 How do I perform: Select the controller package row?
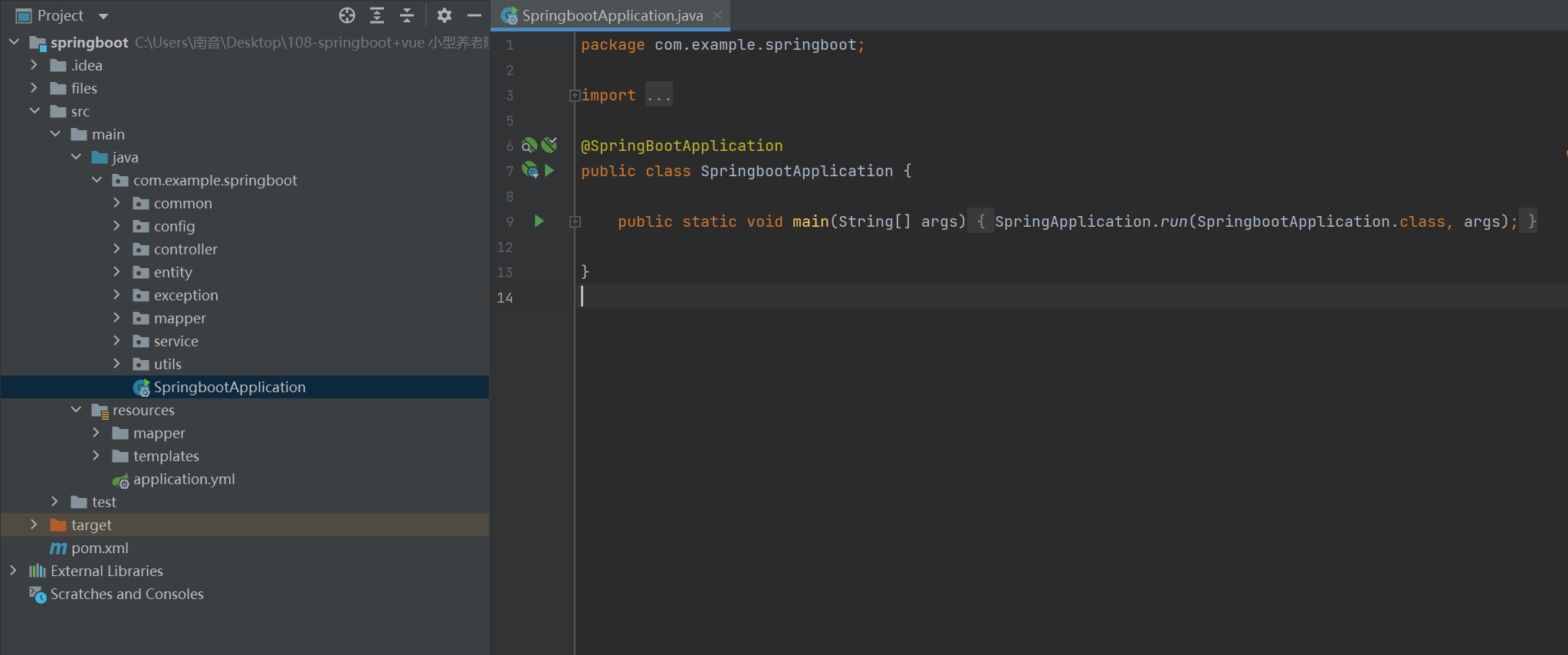tap(244, 249)
